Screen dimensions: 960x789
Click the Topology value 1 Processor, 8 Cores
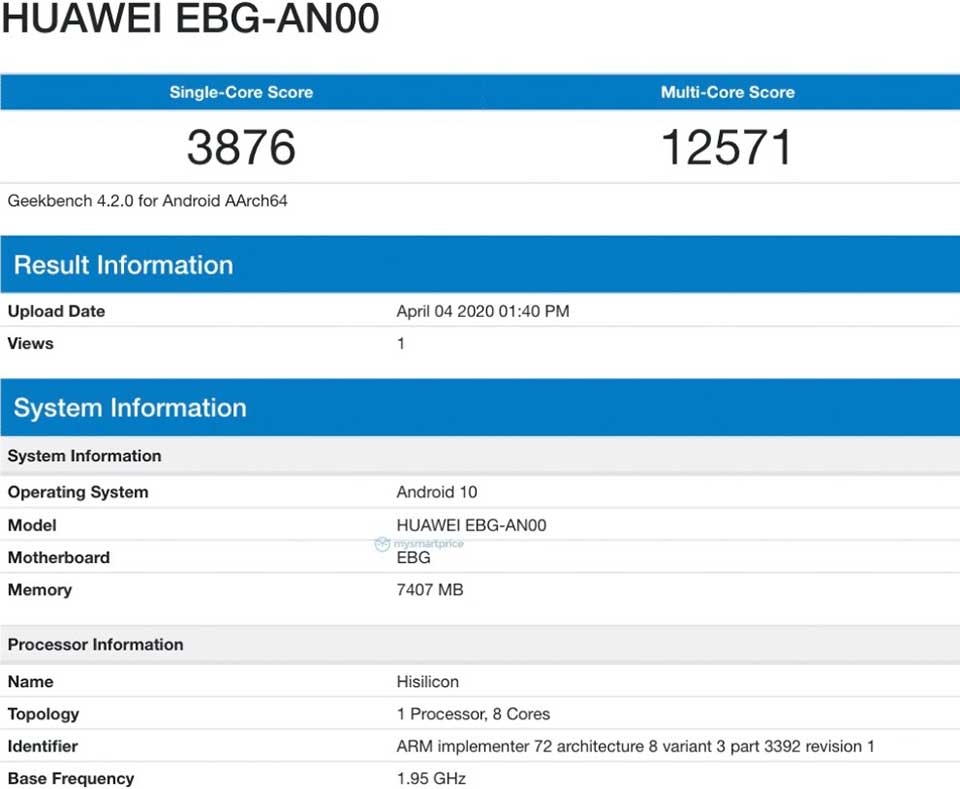(x=473, y=714)
